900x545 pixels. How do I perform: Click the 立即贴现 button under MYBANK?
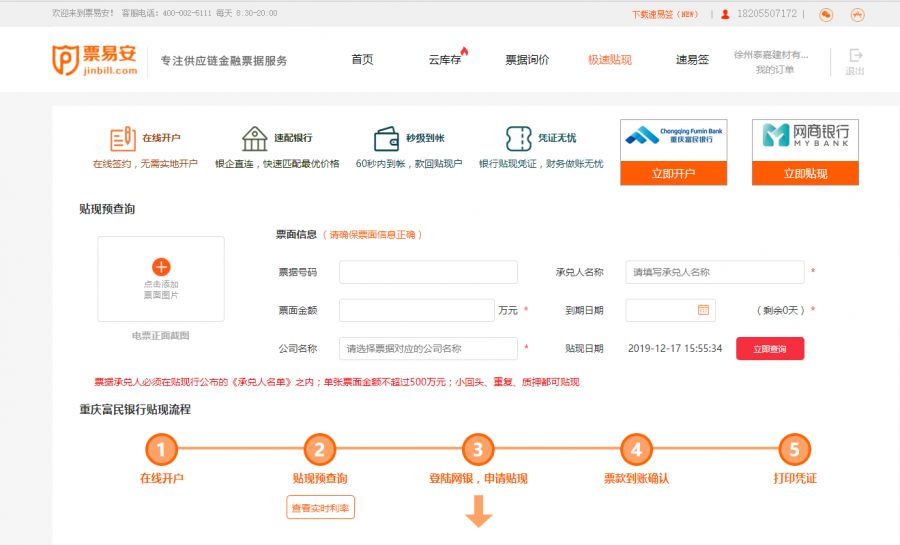coord(805,173)
